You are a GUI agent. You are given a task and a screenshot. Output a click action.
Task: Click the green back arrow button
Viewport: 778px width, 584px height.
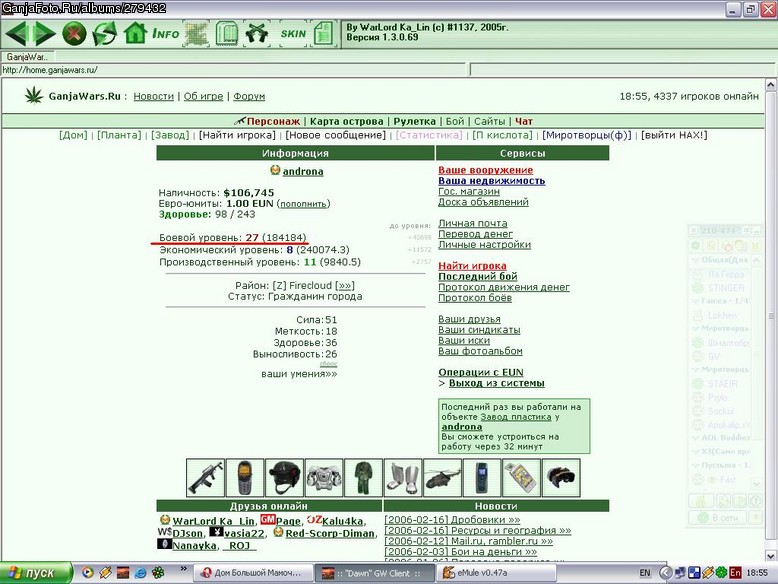[x=16, y=34]
